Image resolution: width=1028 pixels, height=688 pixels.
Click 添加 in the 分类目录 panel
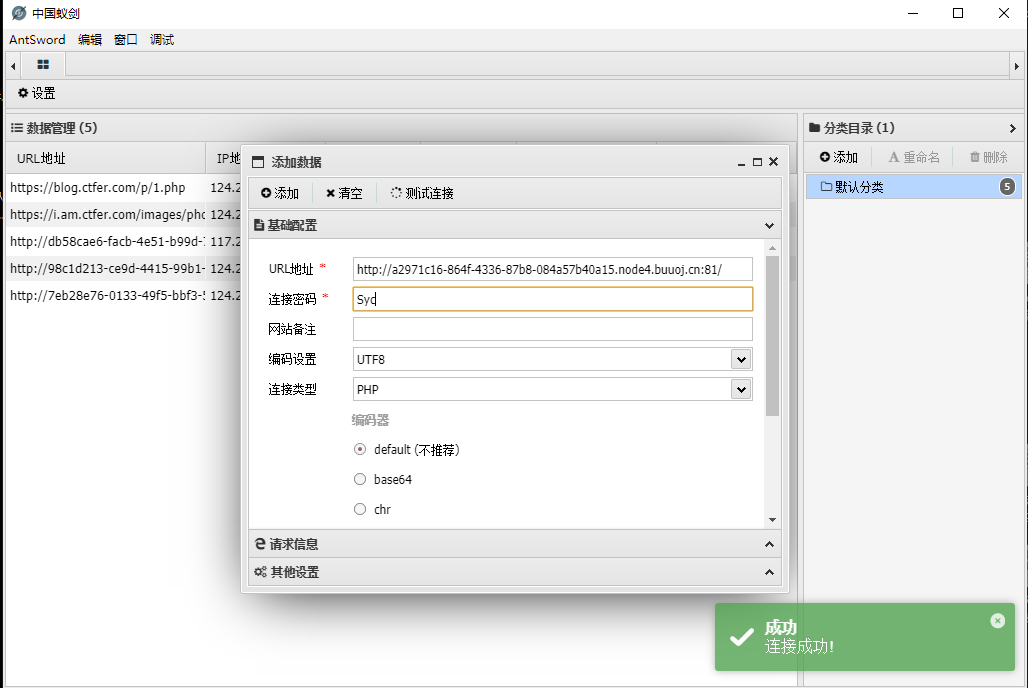tap(839, 157)
